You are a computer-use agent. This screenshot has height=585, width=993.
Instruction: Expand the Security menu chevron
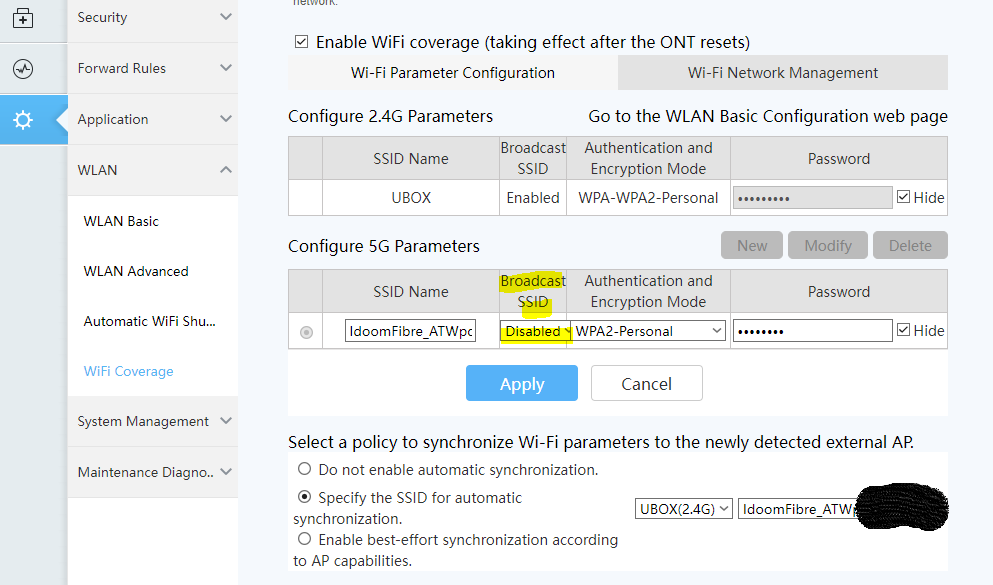coord(225,17)
